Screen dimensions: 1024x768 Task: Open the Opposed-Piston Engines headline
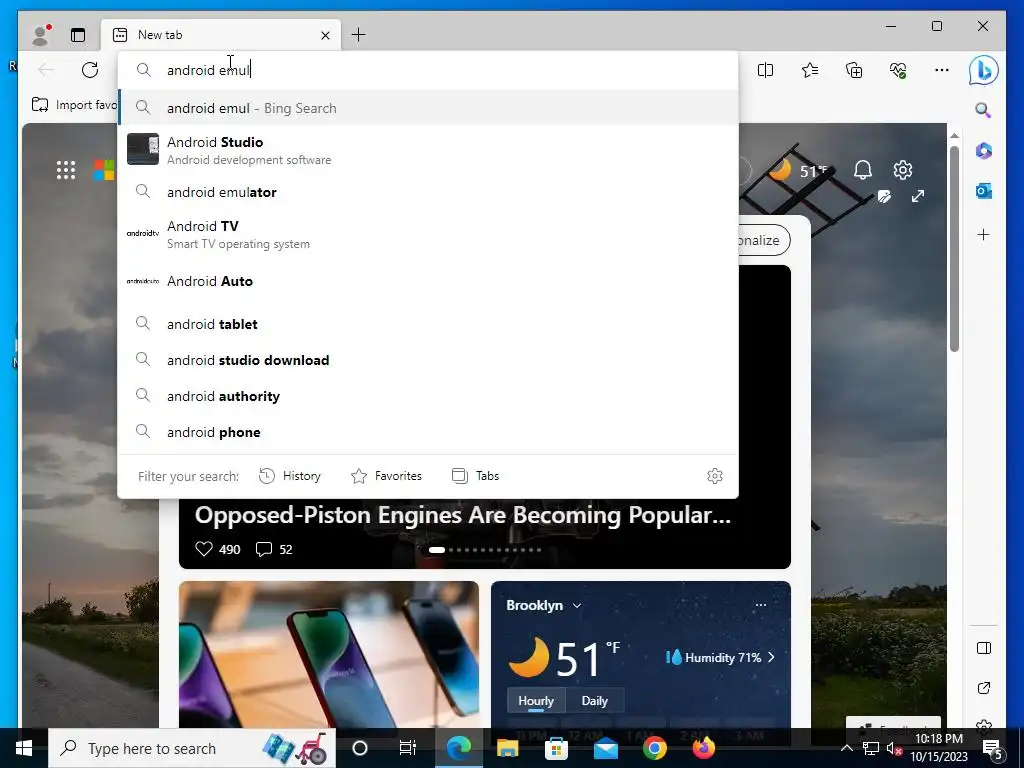(462, 515)
